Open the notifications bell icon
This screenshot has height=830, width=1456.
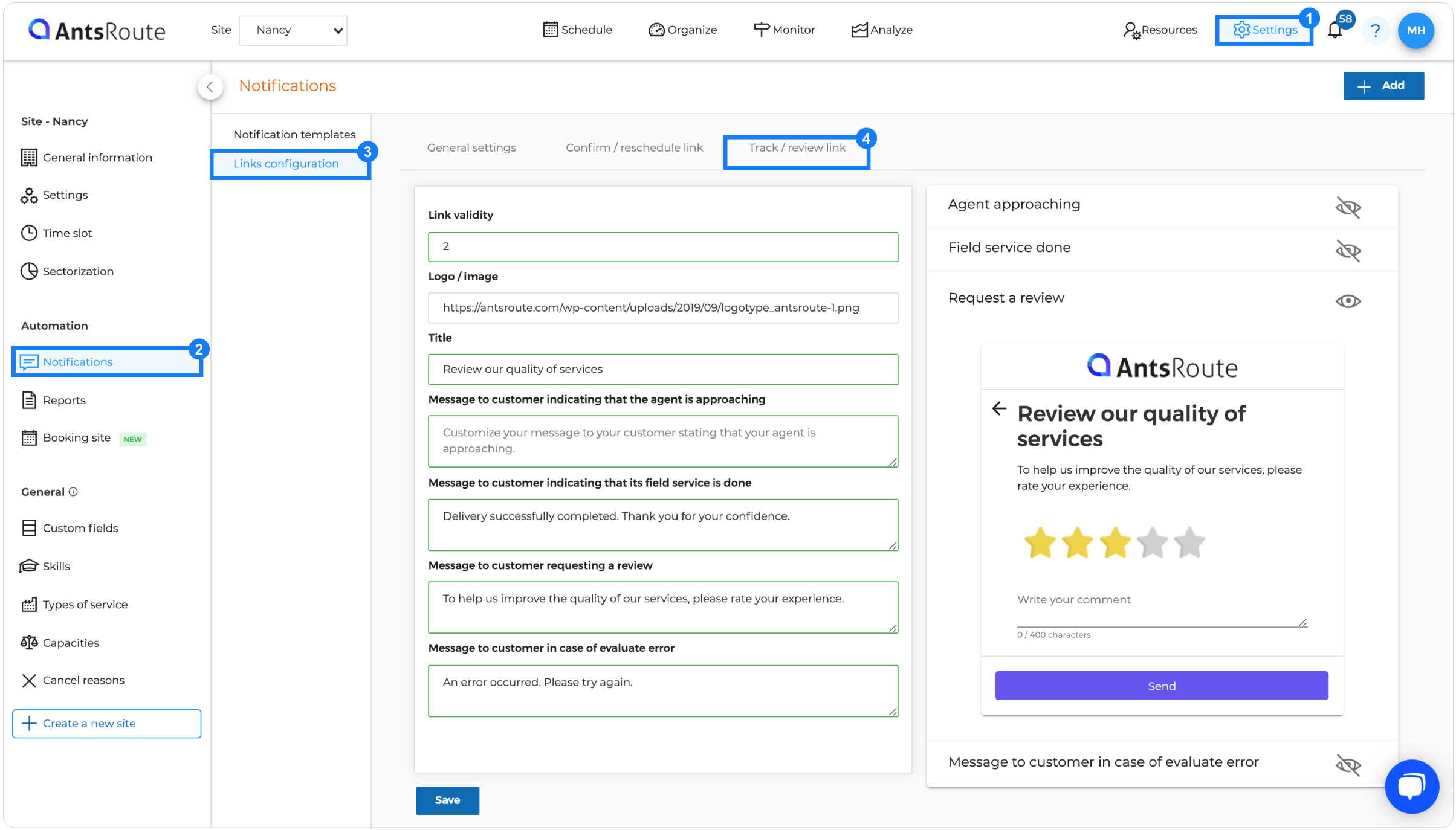tap(1335, 30)
